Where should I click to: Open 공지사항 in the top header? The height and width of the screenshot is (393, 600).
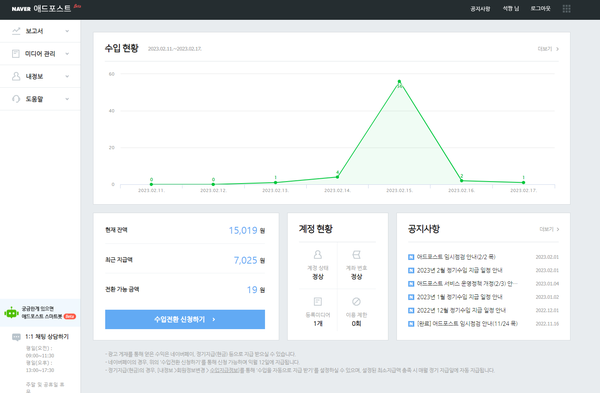pos(480,8)
